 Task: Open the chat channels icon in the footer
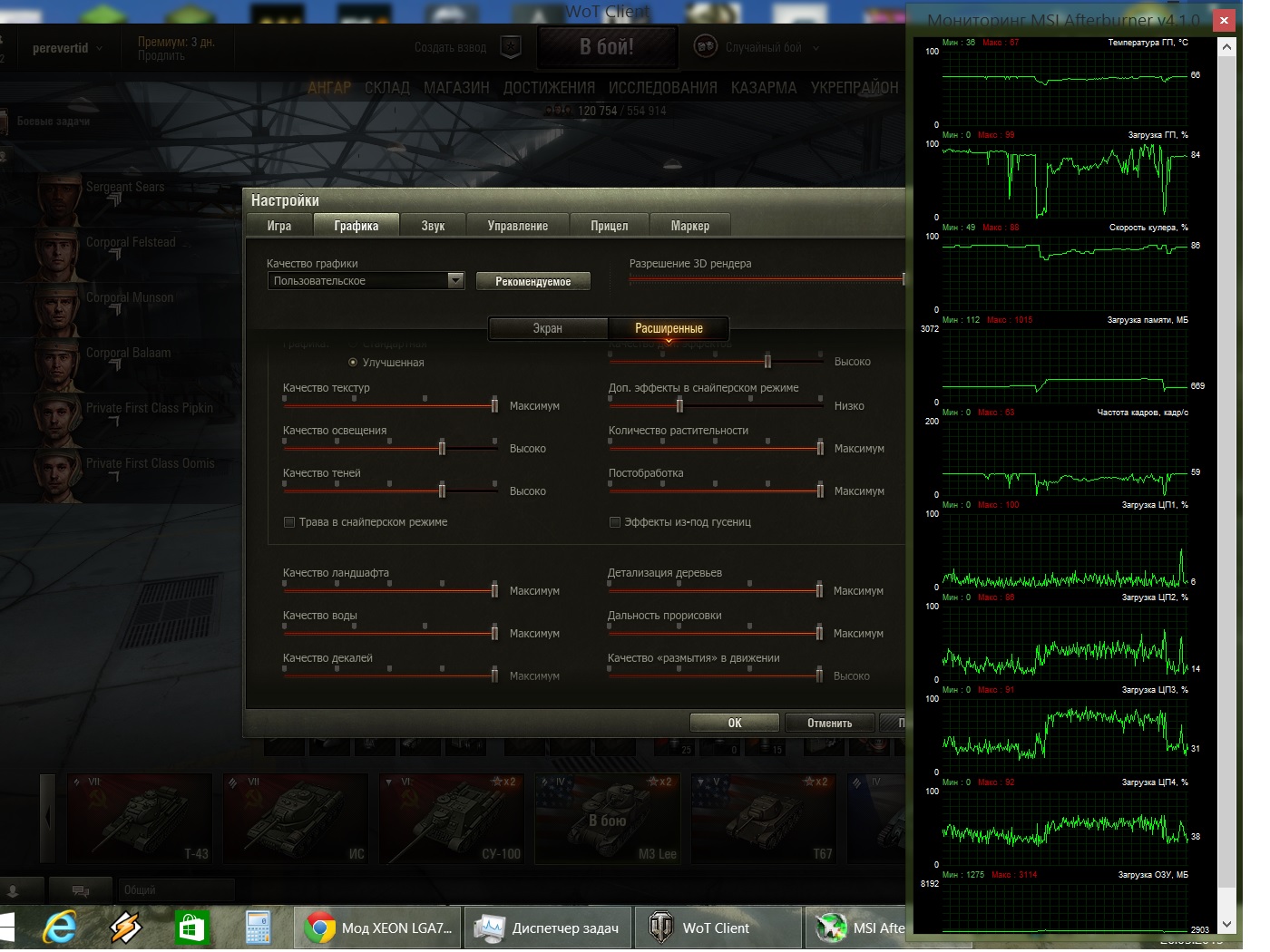pyautogui.click(x=81, y=889)
